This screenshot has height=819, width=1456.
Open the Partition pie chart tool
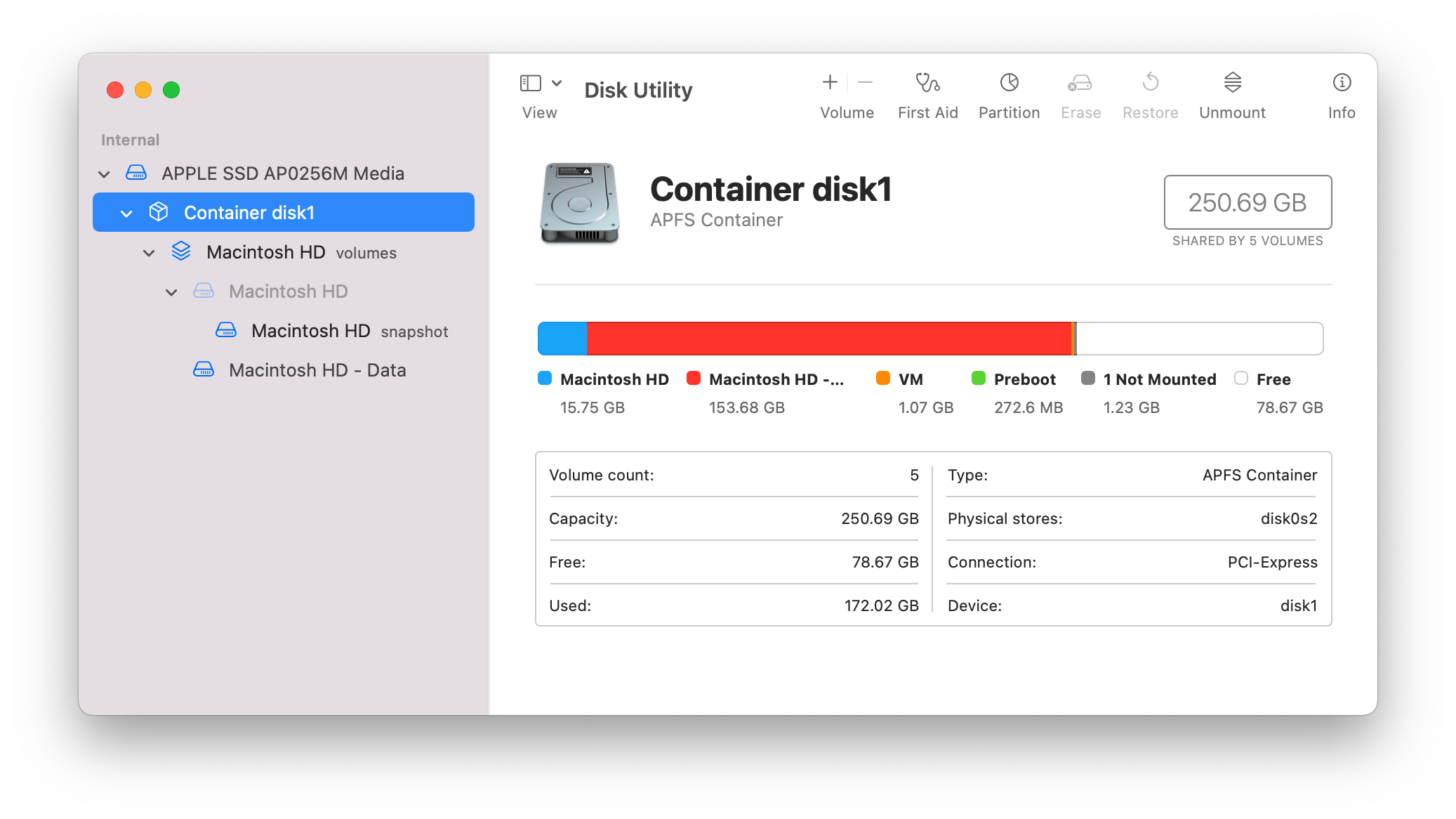1009,83
